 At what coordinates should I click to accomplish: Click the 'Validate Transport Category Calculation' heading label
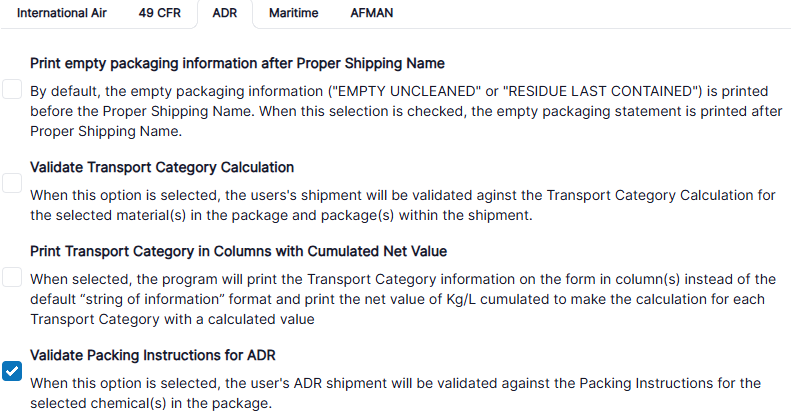[x=162, y=167]
